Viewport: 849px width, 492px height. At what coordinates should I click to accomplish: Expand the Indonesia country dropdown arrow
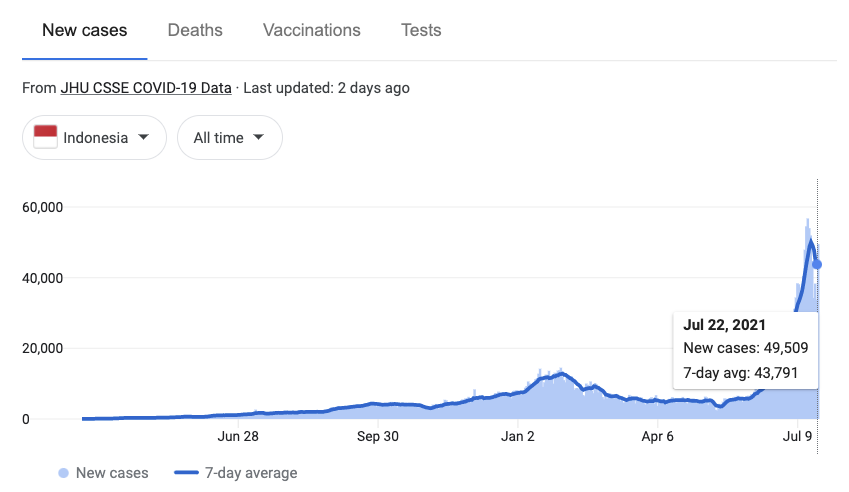pyautogui.click(x=143, y=137)
